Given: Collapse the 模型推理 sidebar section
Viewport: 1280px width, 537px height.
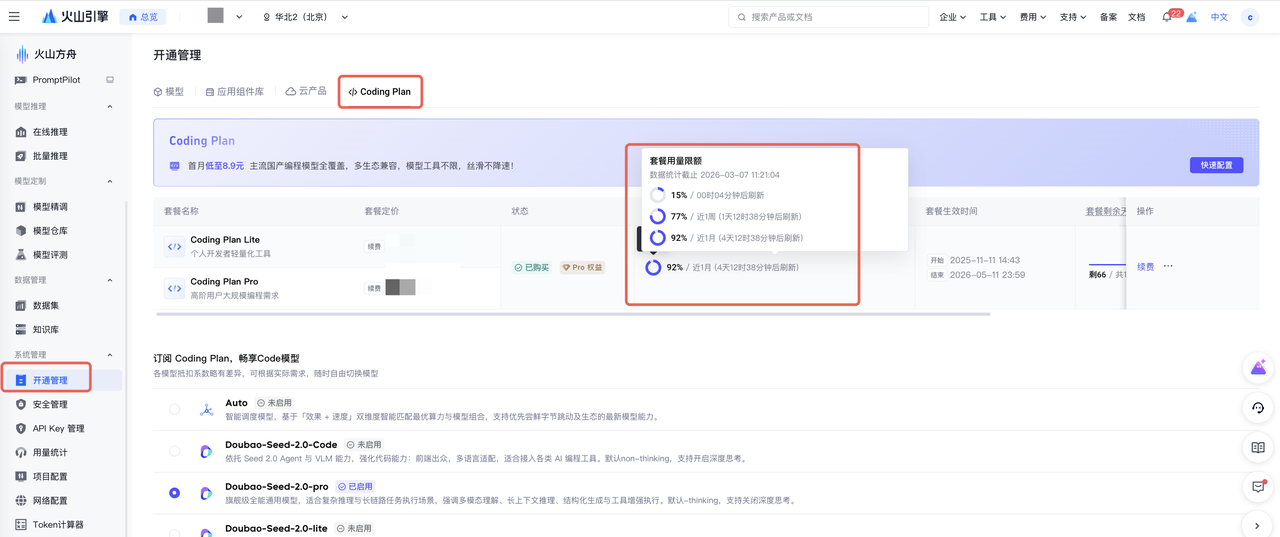Looking at the screenshot, I should pyautogui.click(x=110, y=106).
